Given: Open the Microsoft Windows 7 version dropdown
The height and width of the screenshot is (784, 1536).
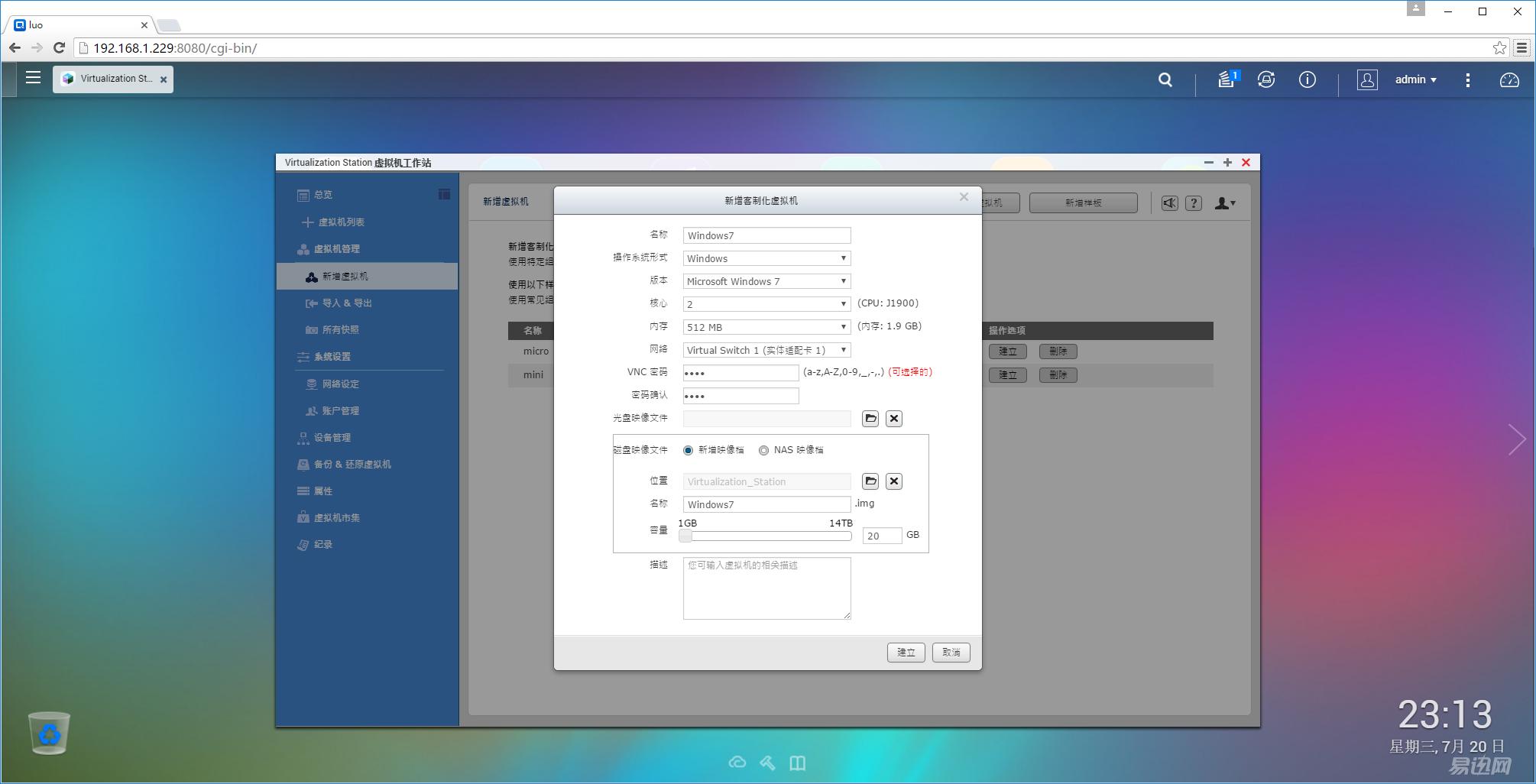Looking at the screenshot, I should [766, 281].
